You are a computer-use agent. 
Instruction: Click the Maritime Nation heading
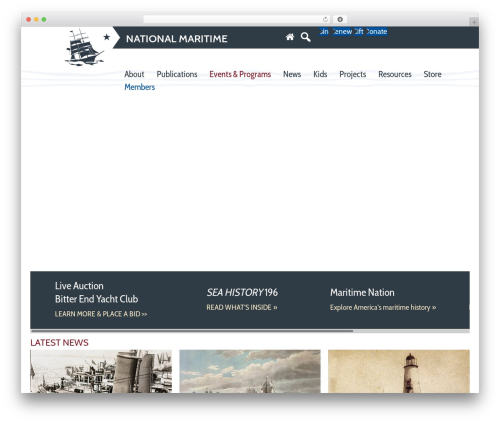362,292
